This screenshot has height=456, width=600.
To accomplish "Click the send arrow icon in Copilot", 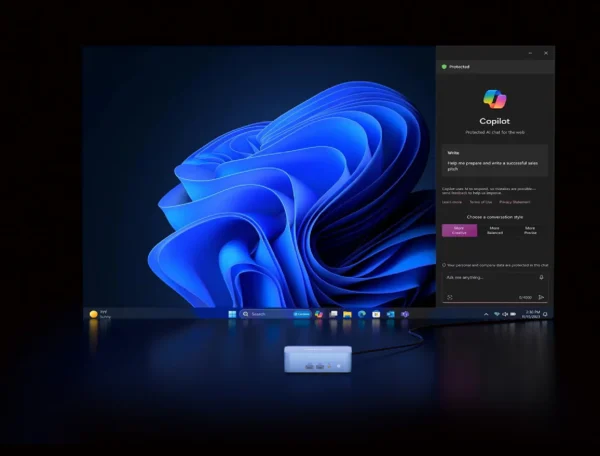I will [541, 297].
